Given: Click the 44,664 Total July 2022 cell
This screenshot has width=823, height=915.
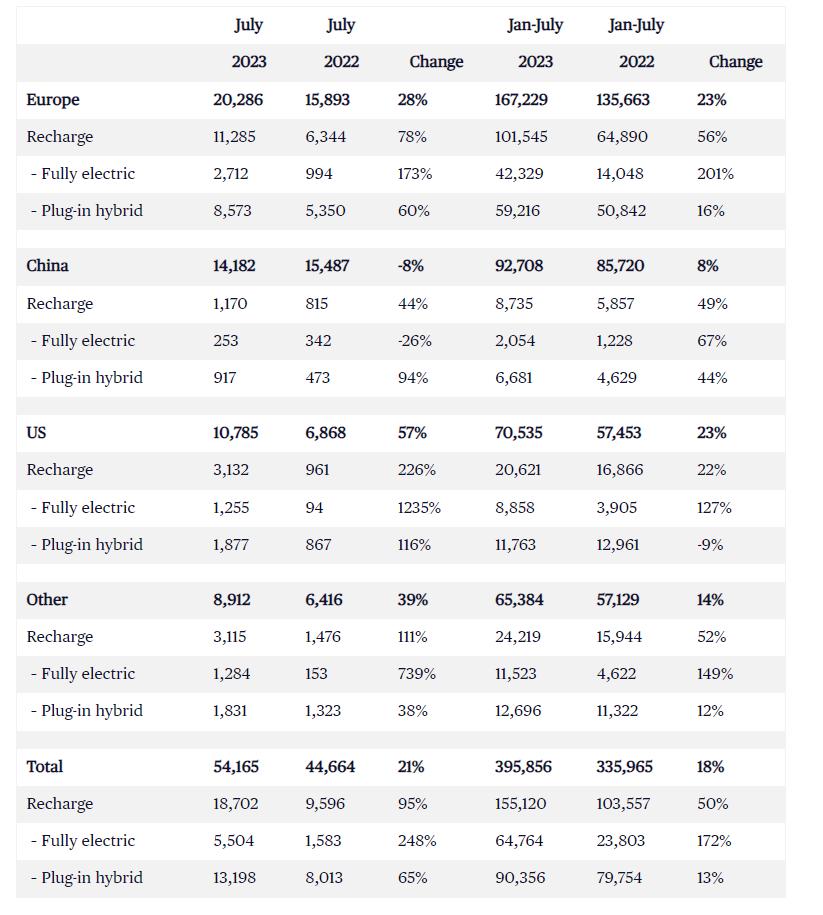Looking at the screenshot, I should click(x=330, y=767).
